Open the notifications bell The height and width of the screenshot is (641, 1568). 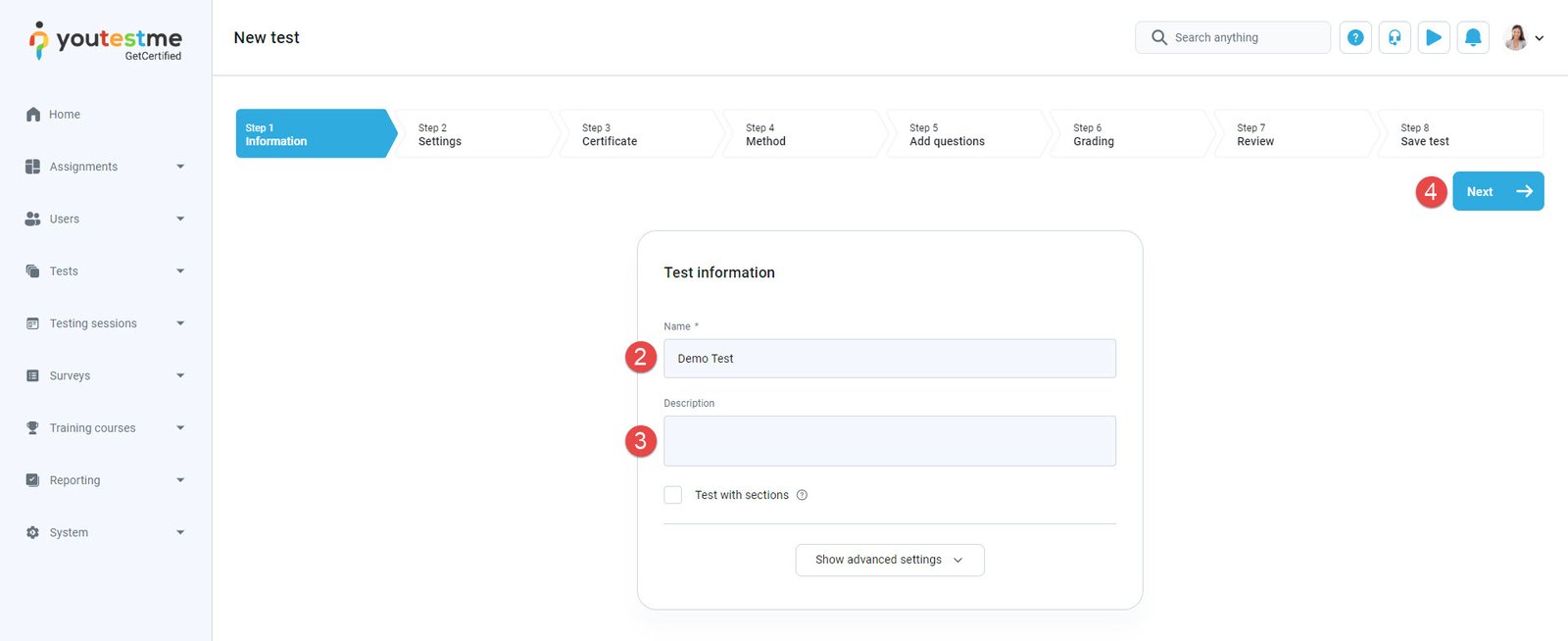point(1472,37)
